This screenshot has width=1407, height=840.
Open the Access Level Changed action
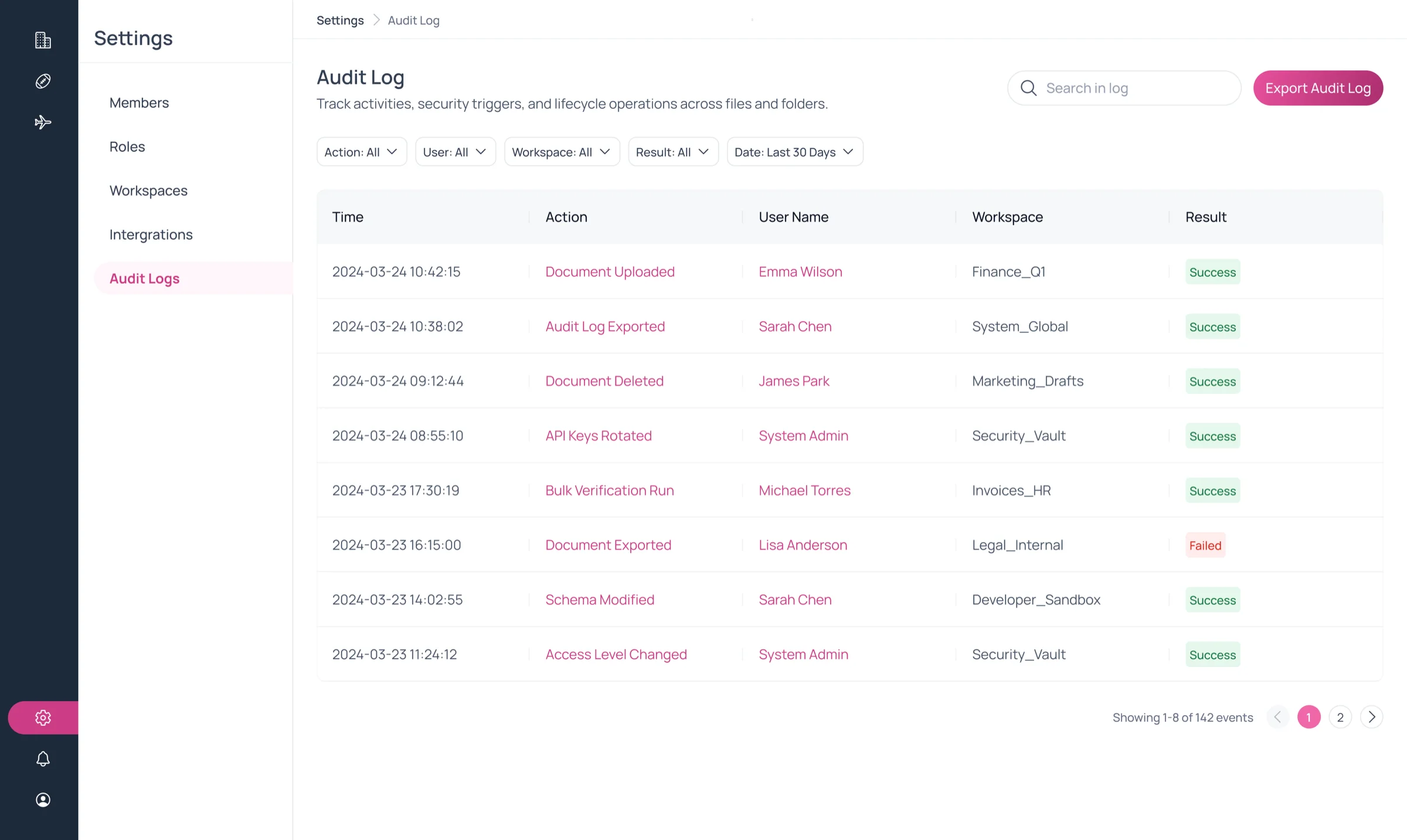click(x=616, y=654)
